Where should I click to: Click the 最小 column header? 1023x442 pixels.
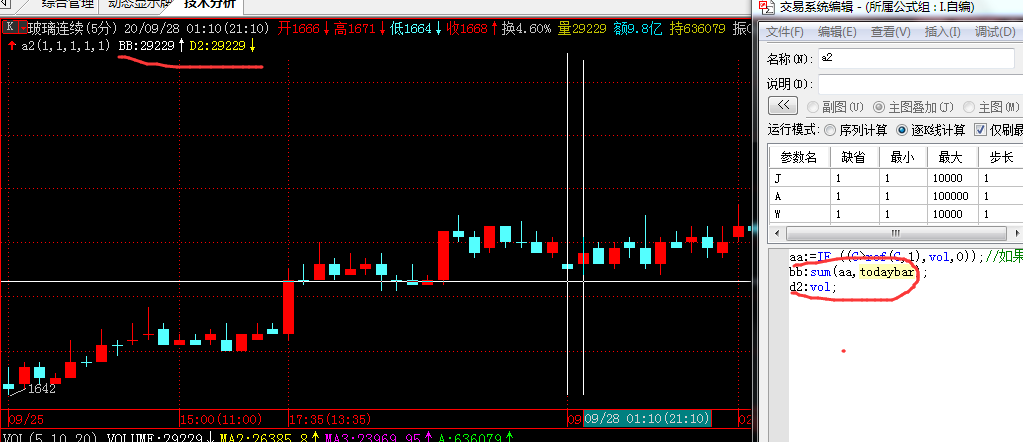pos(903,157)
